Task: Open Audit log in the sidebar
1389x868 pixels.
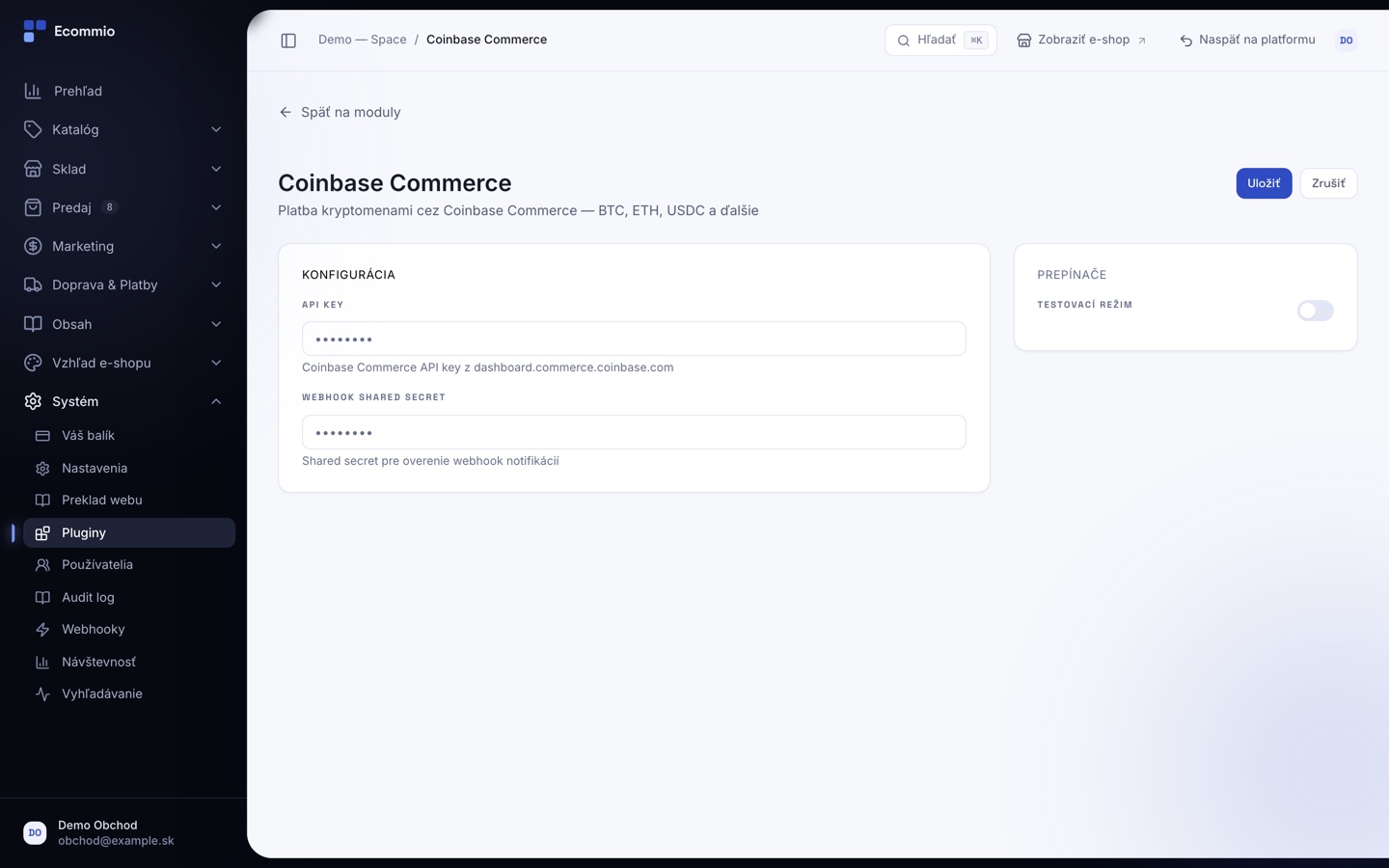Action: 129,597
